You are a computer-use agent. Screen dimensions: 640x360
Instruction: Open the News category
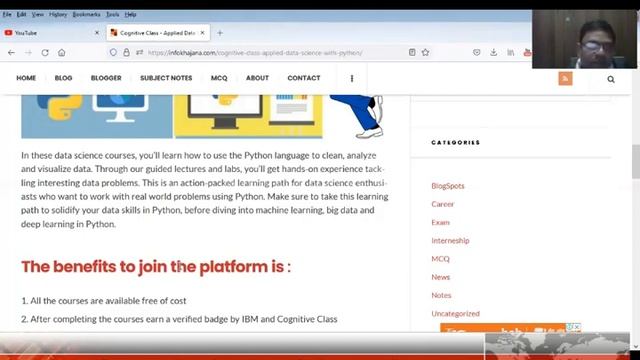pos(440,277)
